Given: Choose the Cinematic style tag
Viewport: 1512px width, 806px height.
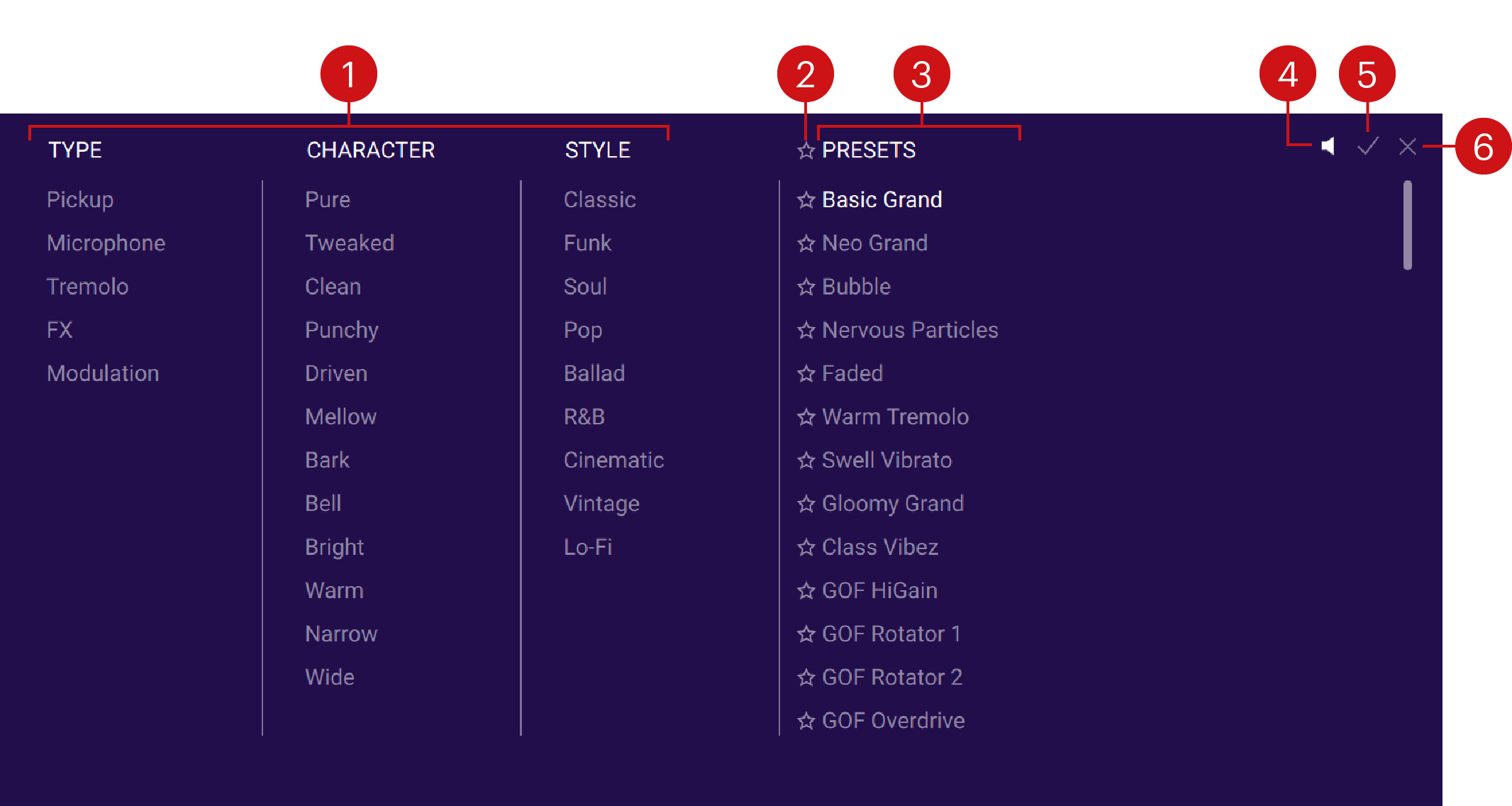Looking at the screenshot, I should coord(613,460).
